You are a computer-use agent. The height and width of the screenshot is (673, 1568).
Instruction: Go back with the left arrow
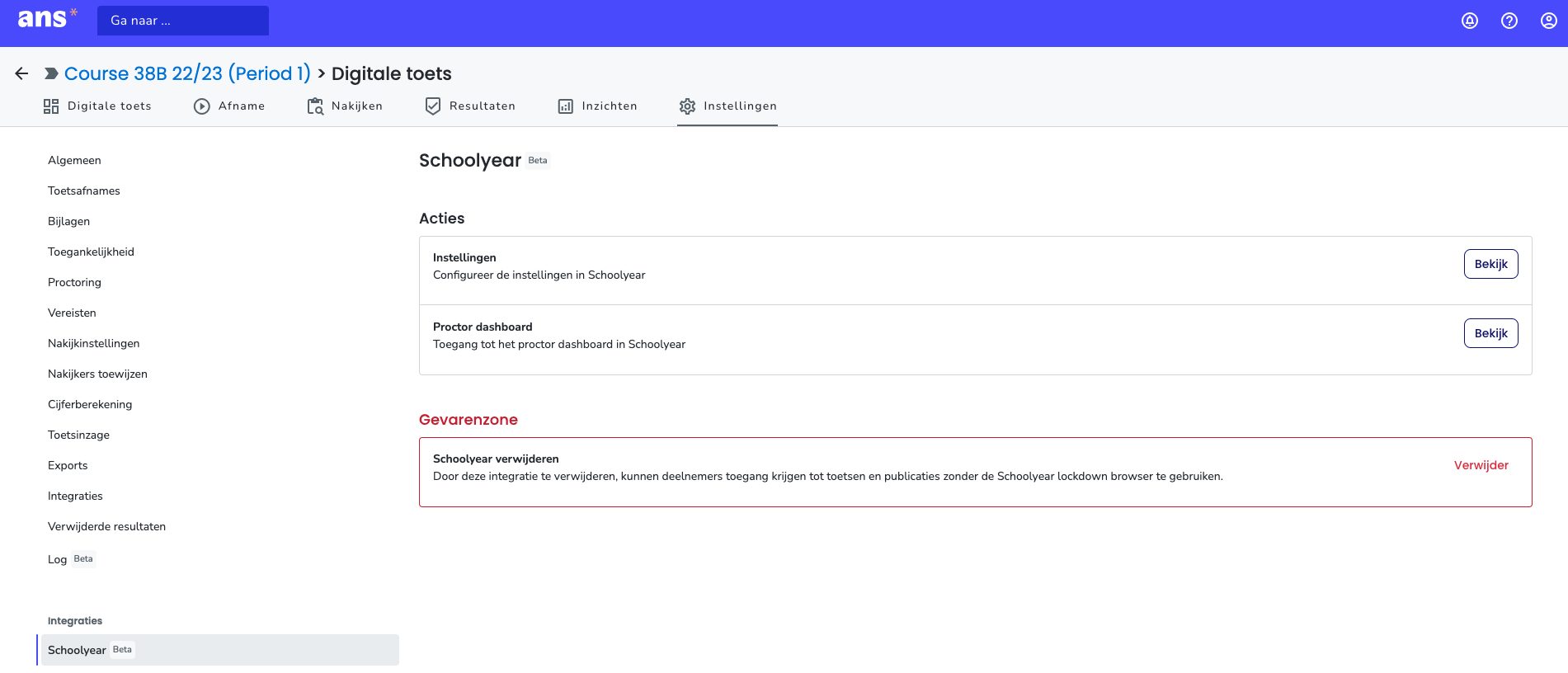pyautogui.click(x=21, y=73)
